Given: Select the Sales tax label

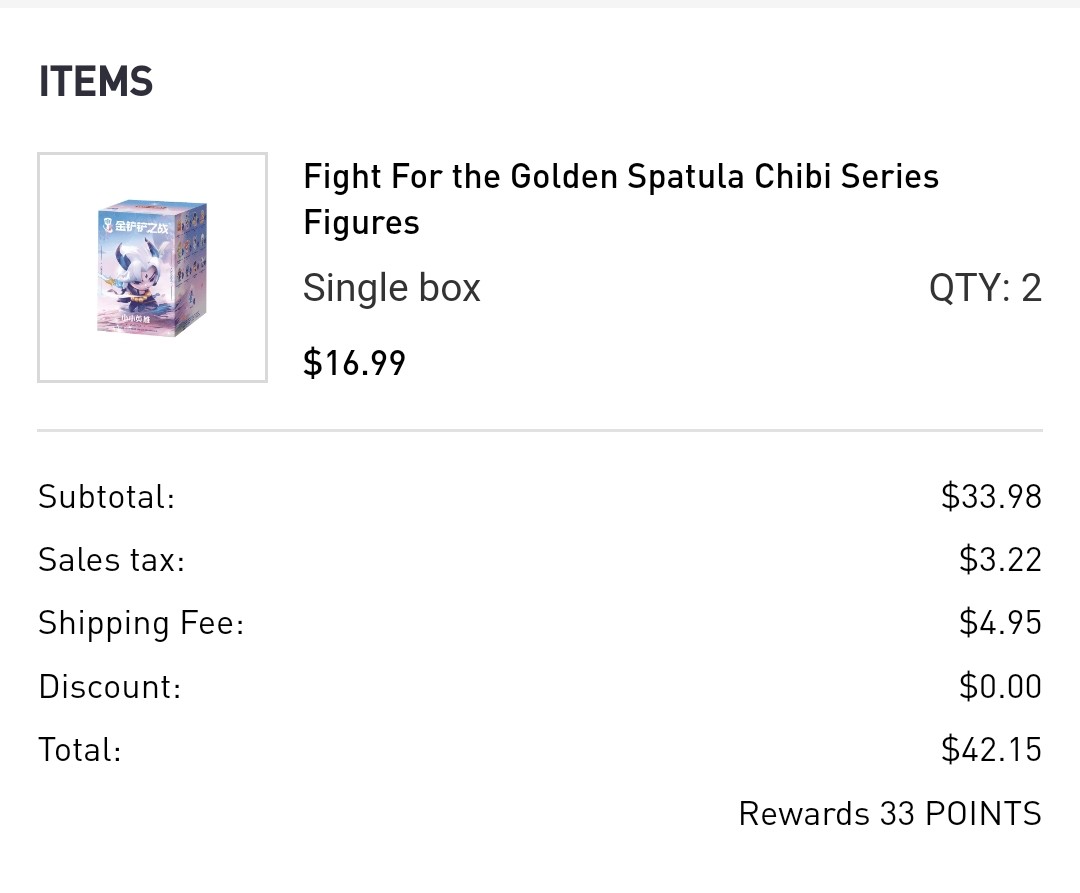Looking at the screenshot, I should coord(112,559).
